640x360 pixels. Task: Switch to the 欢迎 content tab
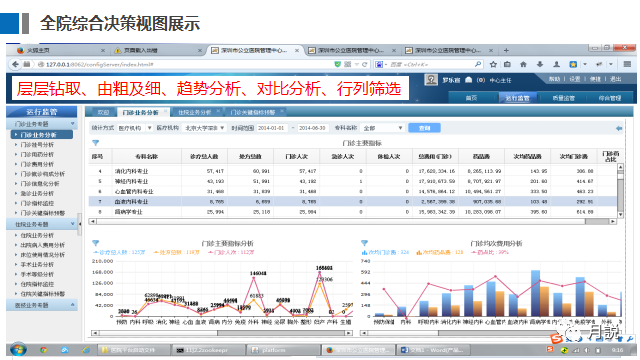pos(103,112)
